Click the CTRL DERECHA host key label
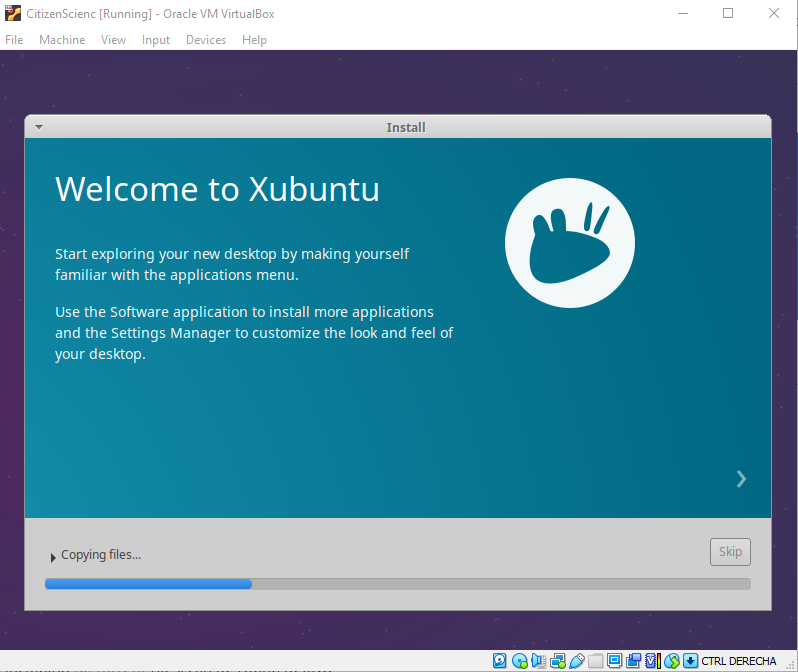The height and width of the screenshot is (672, 798). [x=738, y=661]
